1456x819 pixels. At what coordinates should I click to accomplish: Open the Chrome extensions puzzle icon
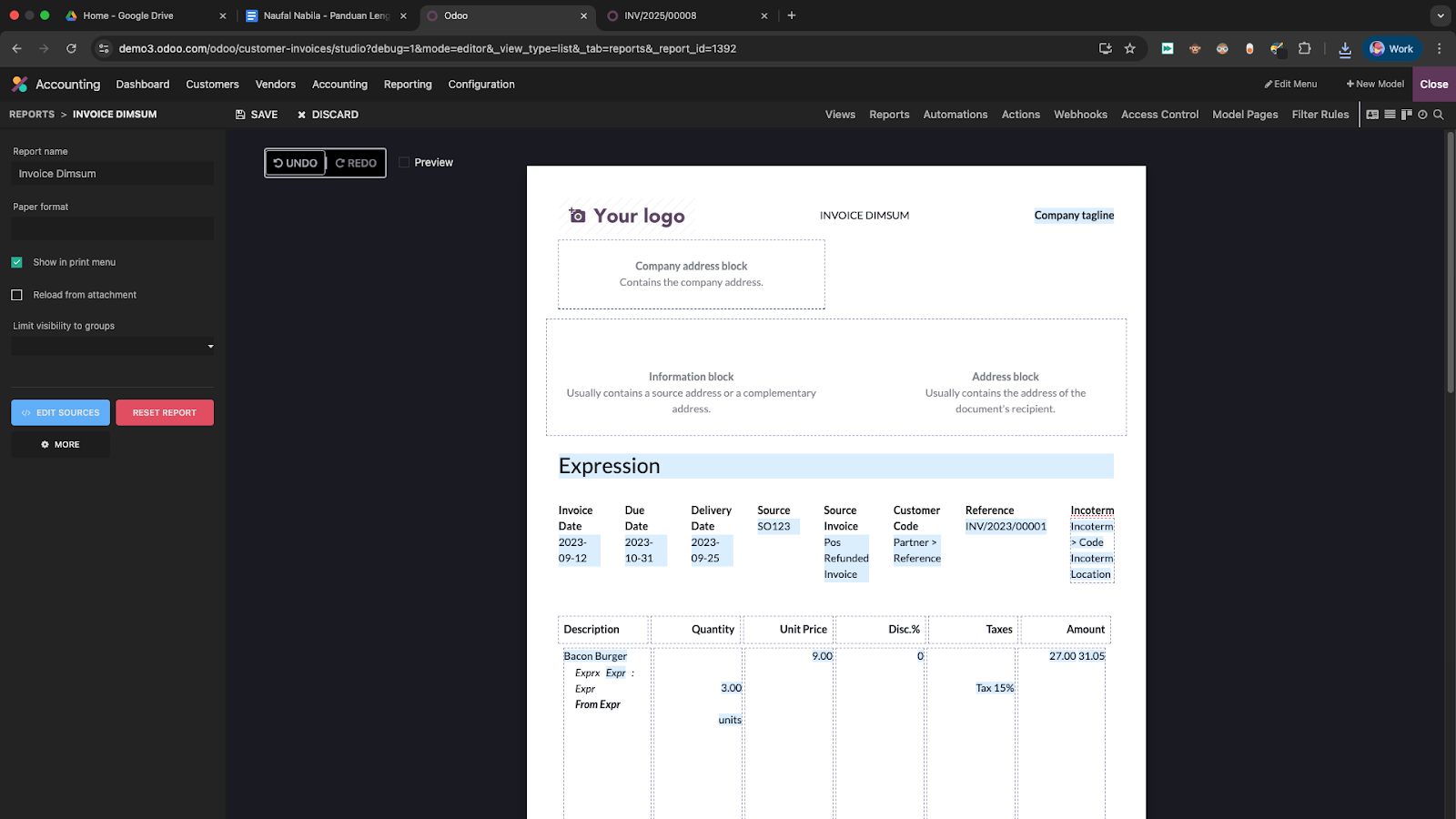coord(1304,48)
